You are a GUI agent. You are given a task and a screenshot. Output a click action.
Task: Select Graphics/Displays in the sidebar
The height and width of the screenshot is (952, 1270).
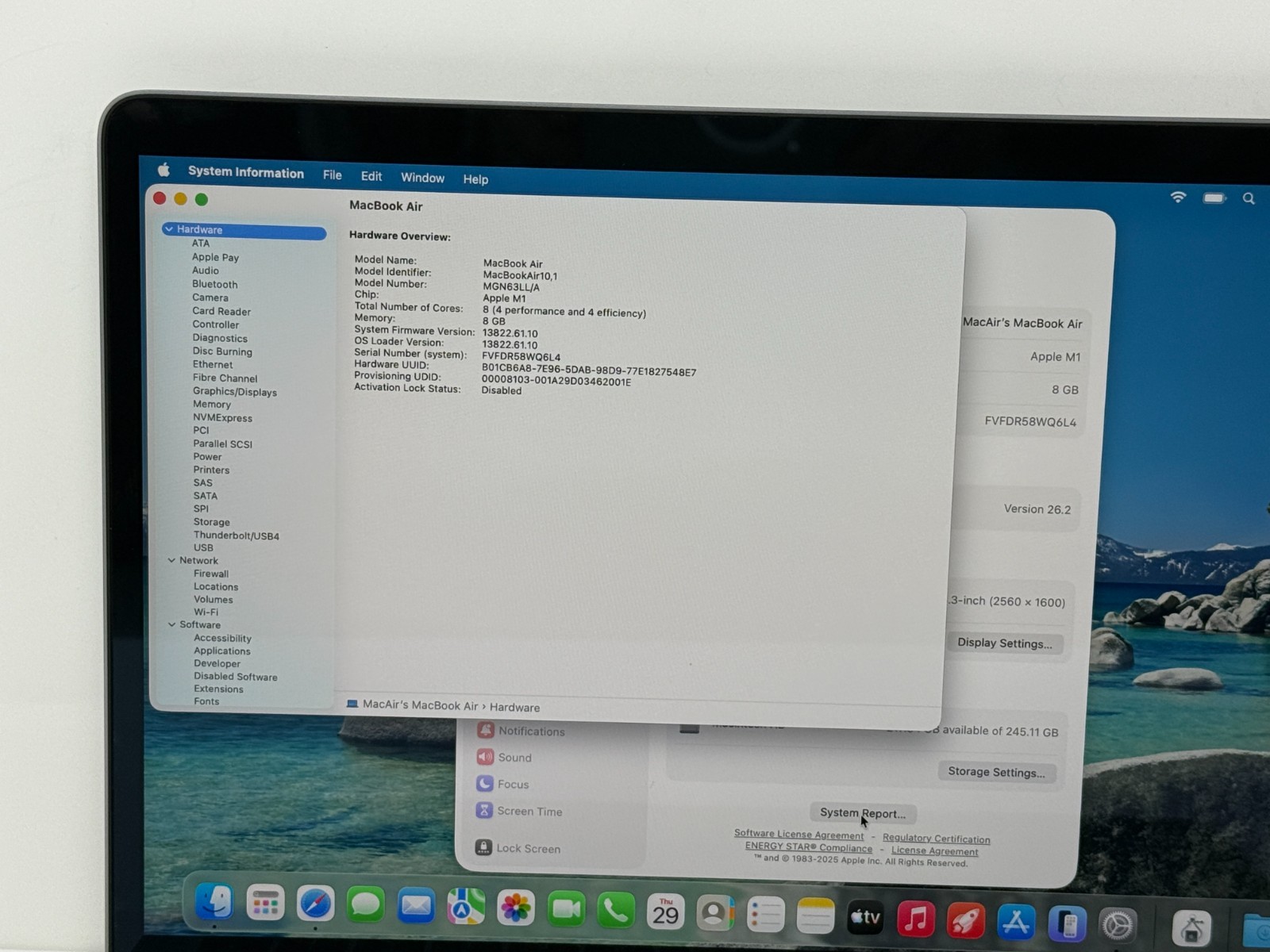[x=235, y=392]
